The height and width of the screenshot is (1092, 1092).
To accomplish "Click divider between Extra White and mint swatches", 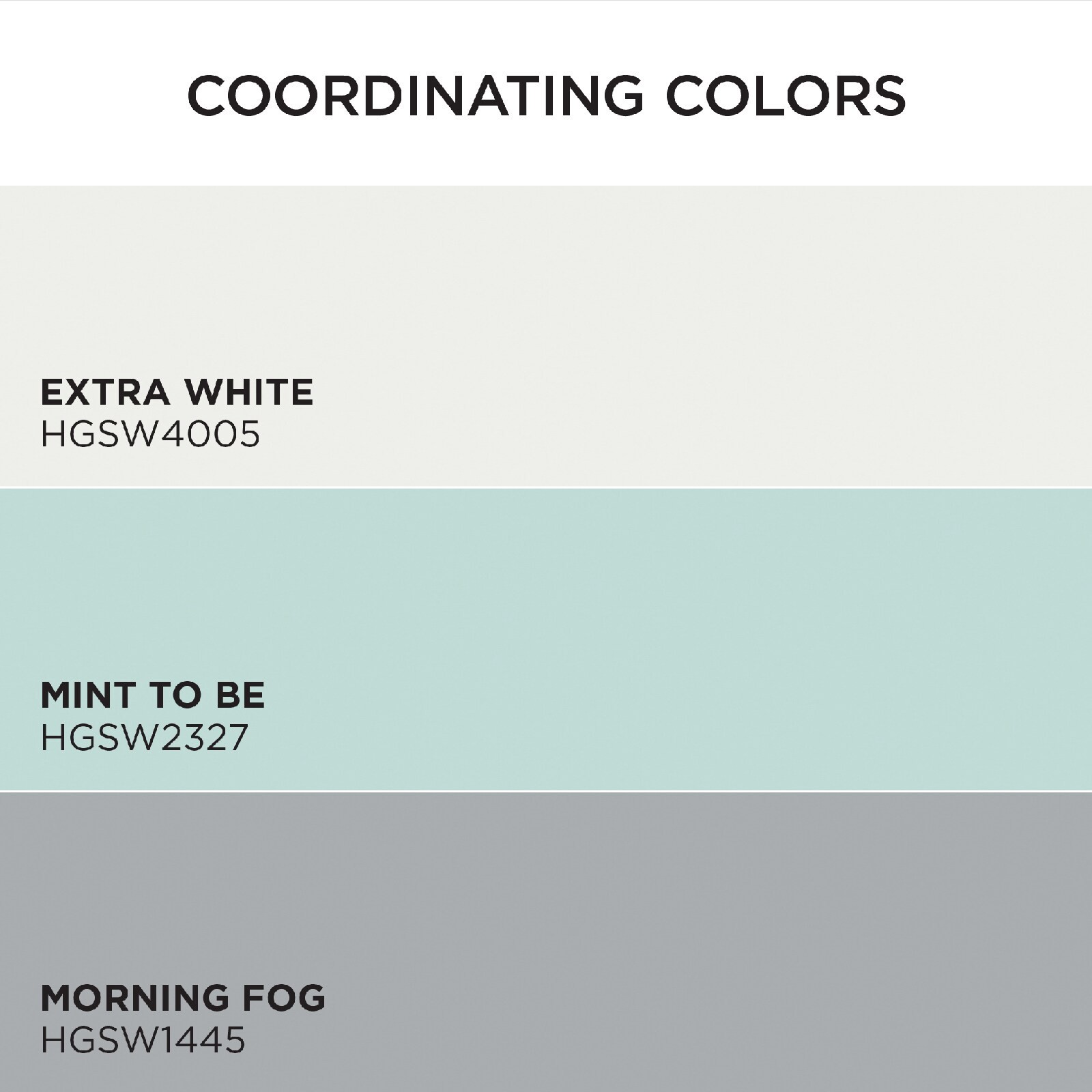I will point(546,487).
